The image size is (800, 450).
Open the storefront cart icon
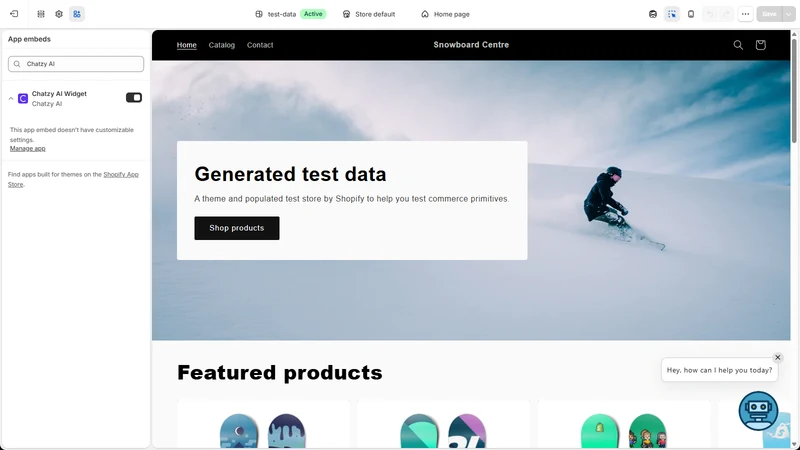click(760, 45)
